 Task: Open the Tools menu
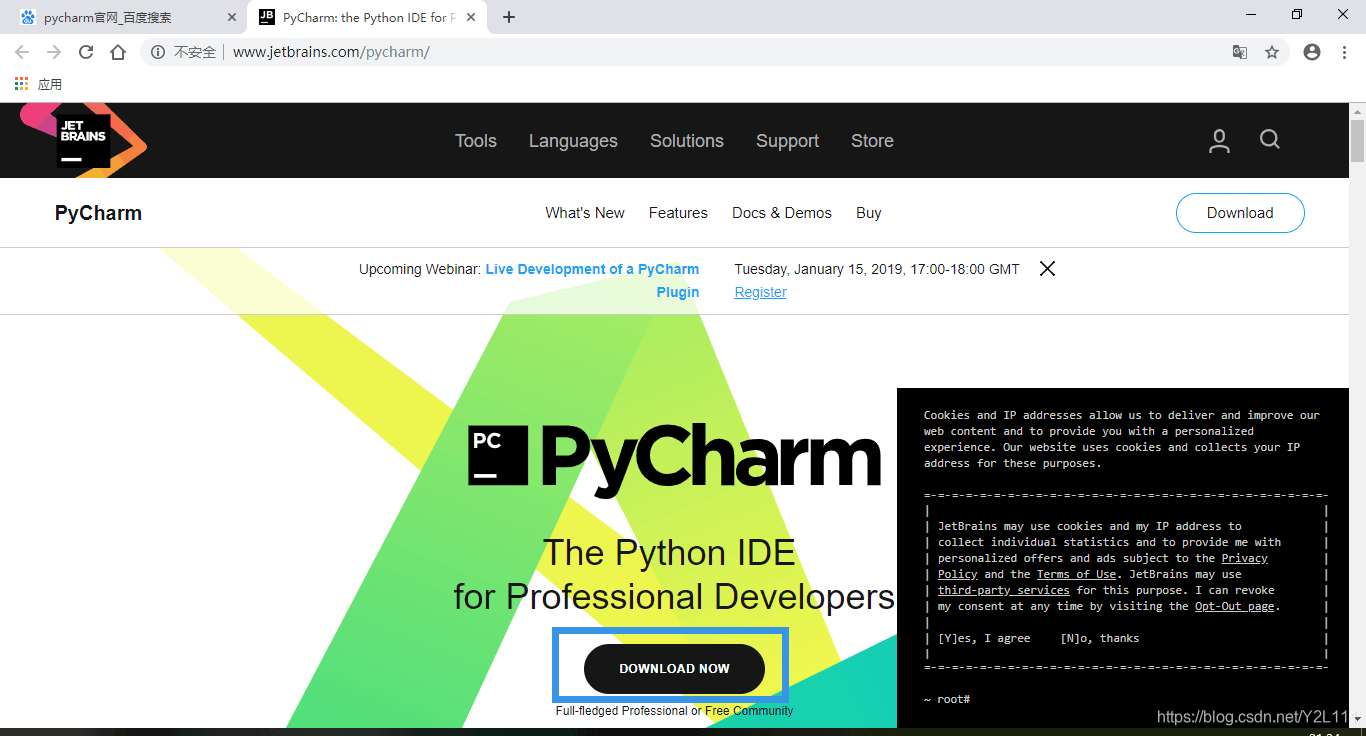click(x=476, y=141)
